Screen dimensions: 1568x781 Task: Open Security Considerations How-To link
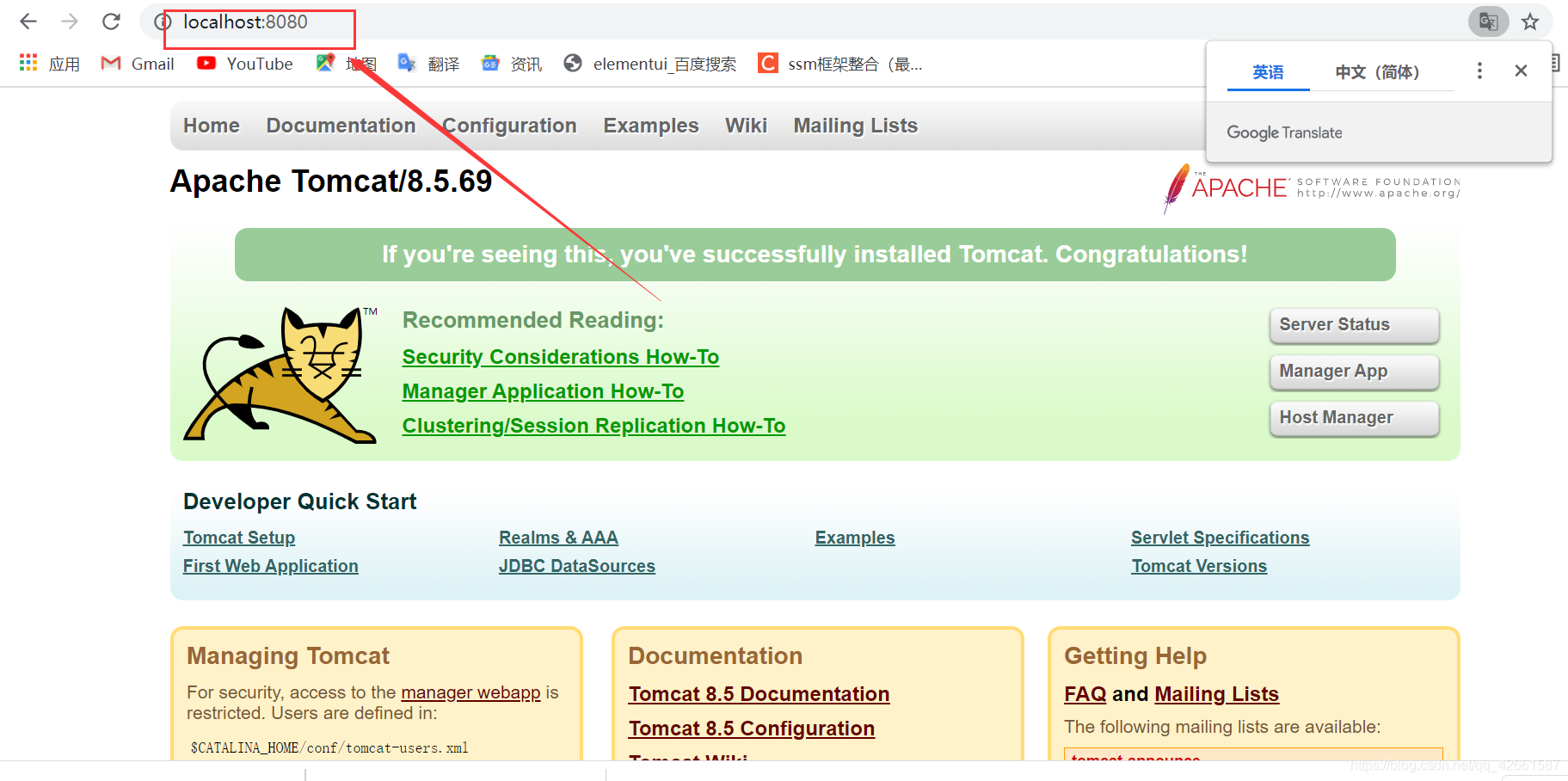coord(561,357)
